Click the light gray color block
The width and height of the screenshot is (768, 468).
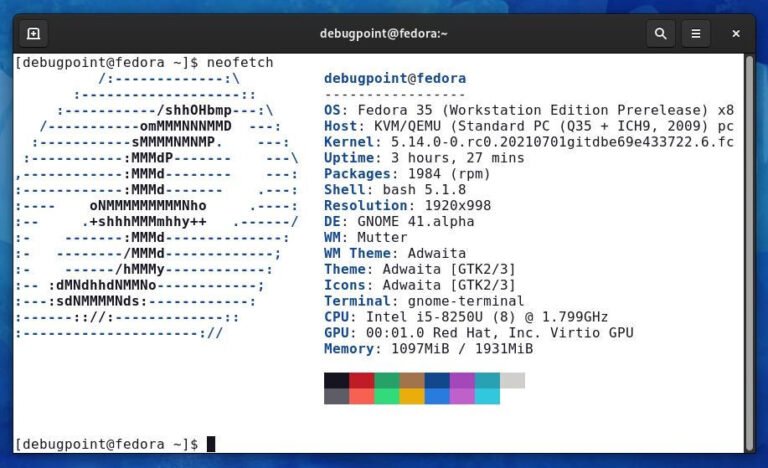pos(512,380)
